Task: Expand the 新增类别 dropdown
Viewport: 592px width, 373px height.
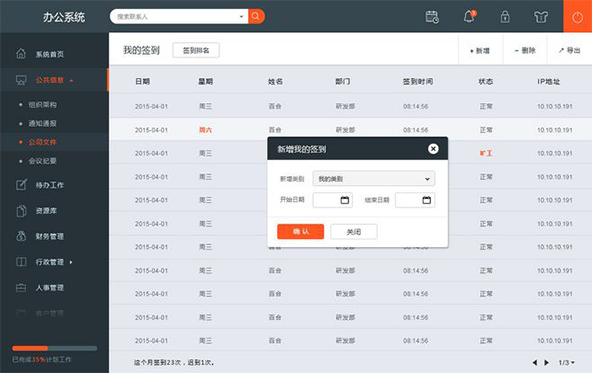Action: pyautogui.click(x=374, y=179)
